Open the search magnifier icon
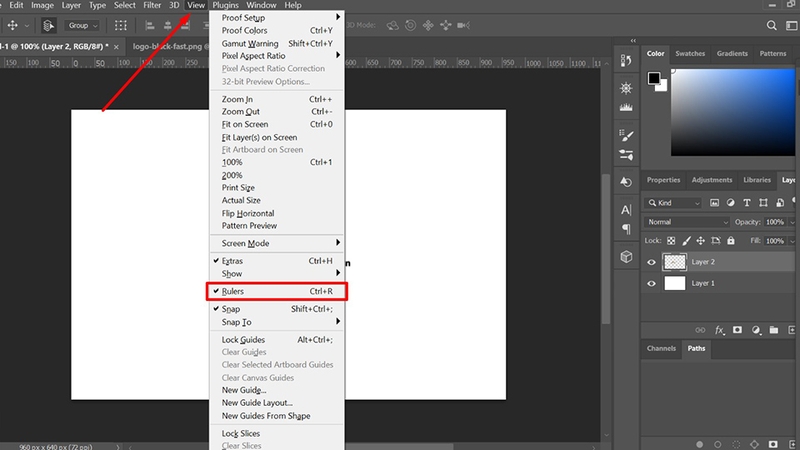 (x=771, y=25)
